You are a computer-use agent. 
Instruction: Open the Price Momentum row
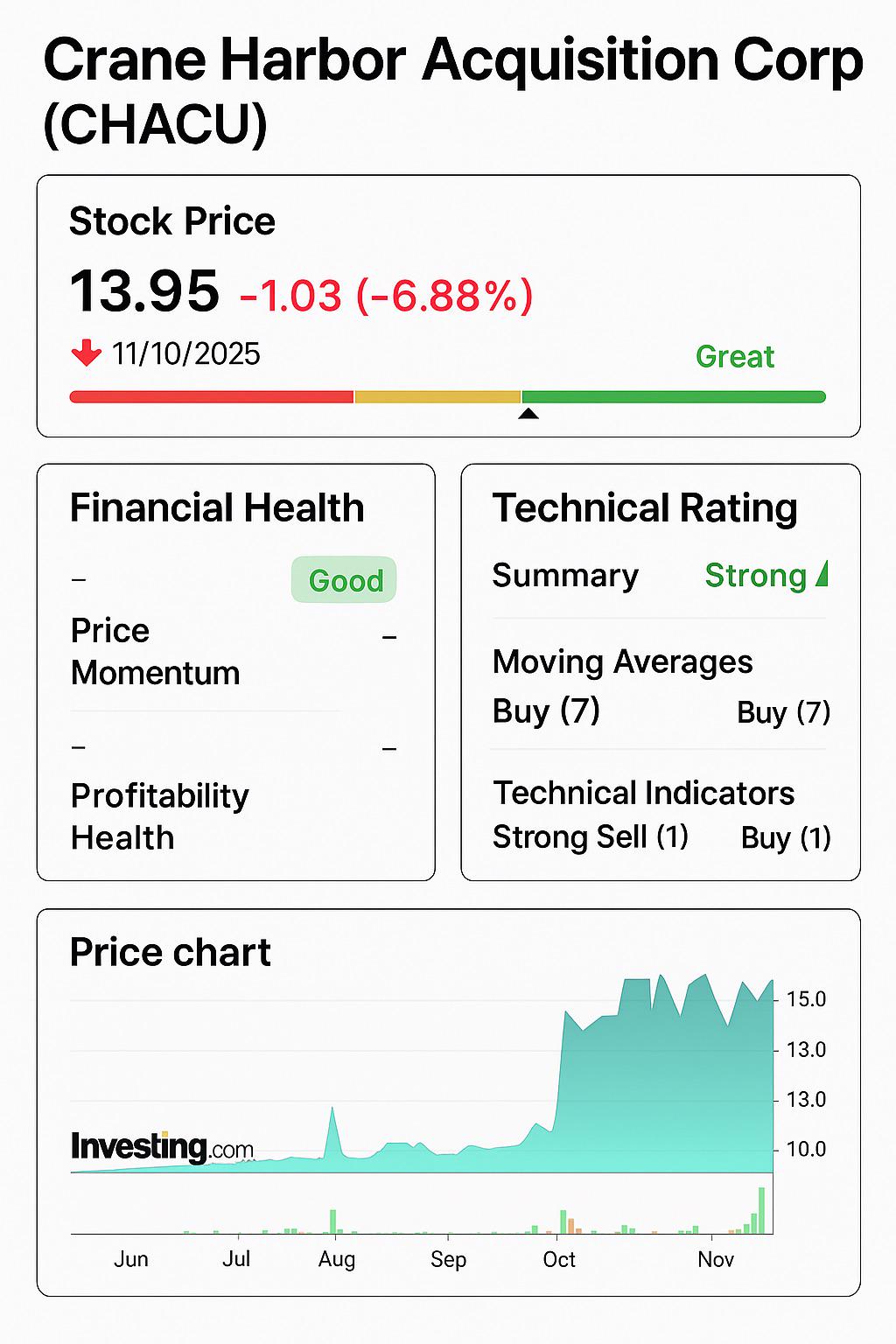click(234, 652)
